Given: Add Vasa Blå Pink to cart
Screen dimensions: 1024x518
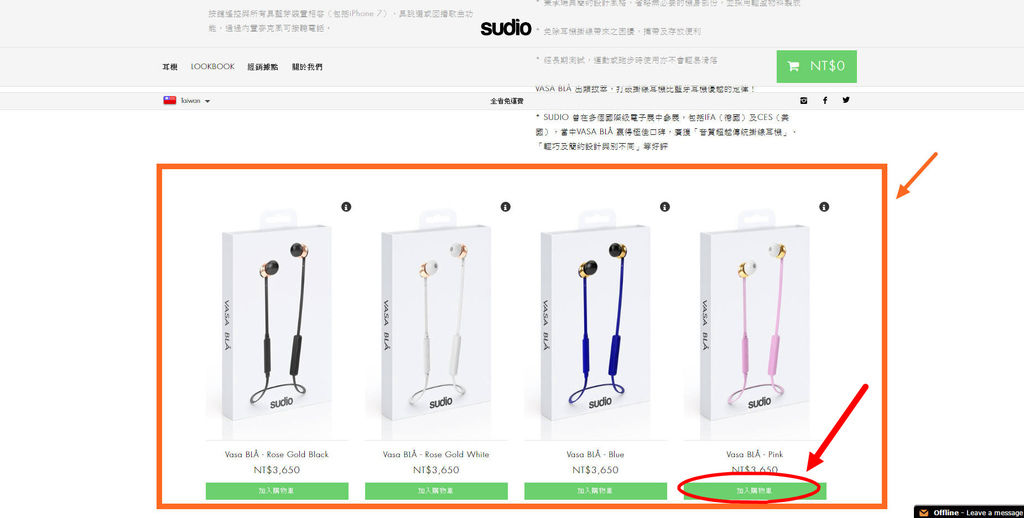Looking at the screenshot, I should pos(755,491).
